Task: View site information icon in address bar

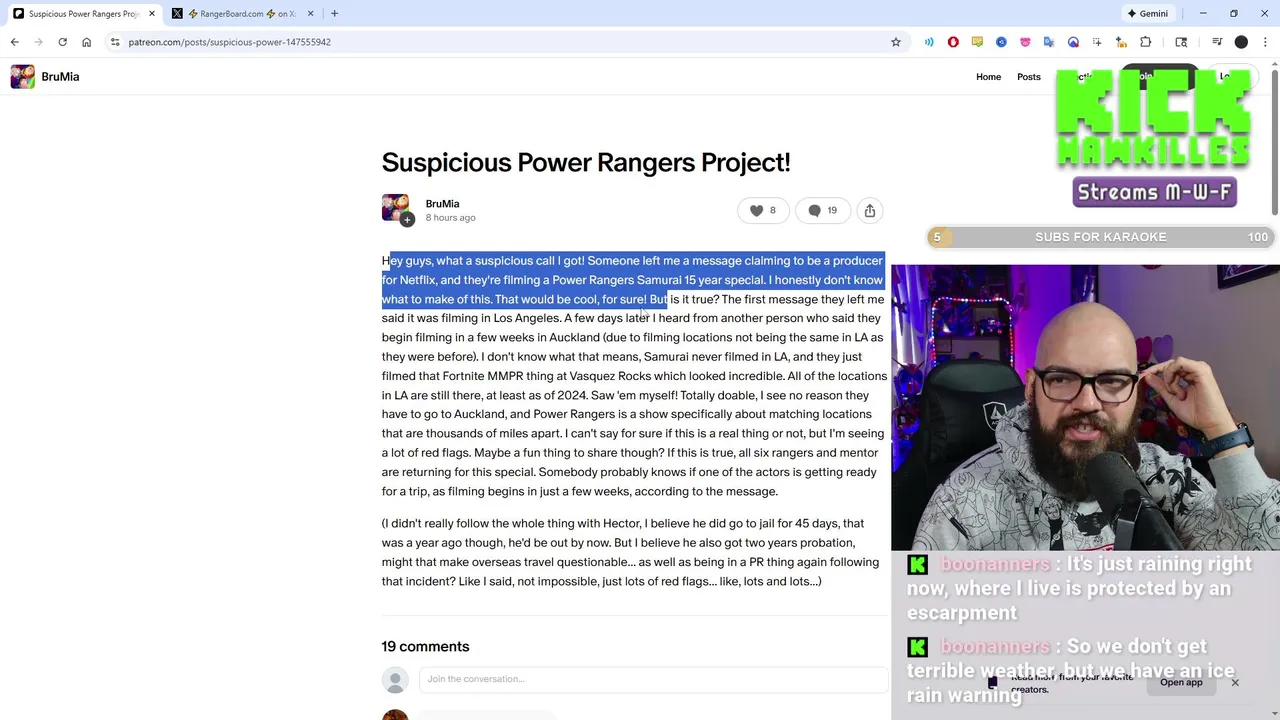Action: coord(115,42)
